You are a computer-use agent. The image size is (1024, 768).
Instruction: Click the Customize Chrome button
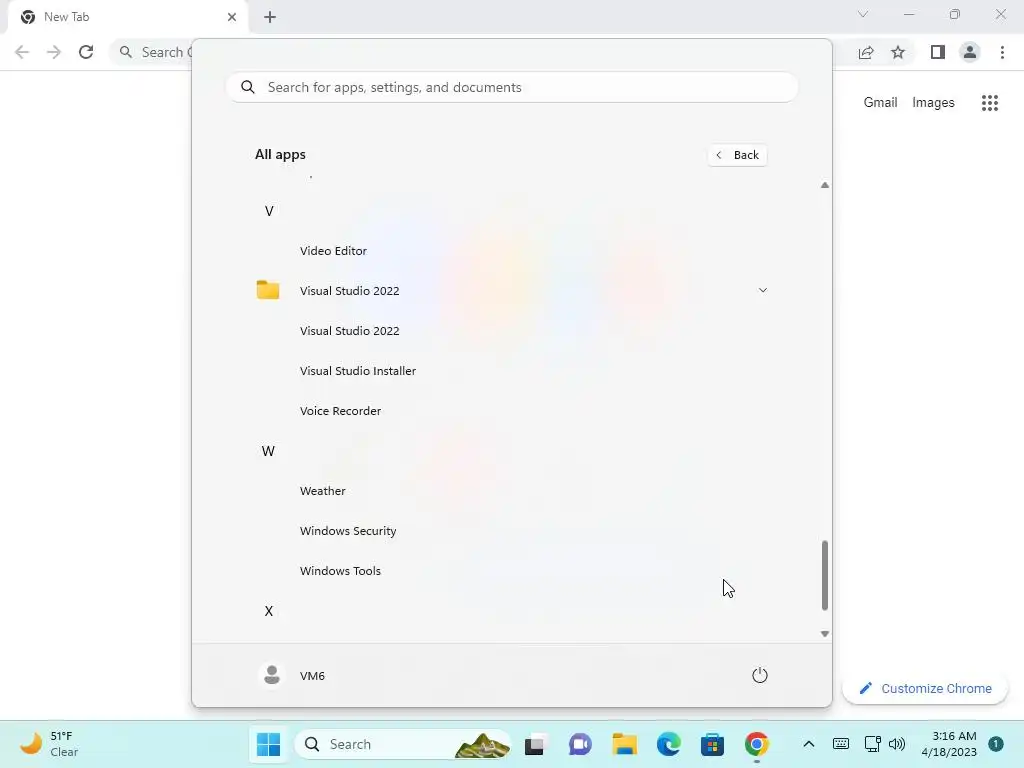pos(925,688)
